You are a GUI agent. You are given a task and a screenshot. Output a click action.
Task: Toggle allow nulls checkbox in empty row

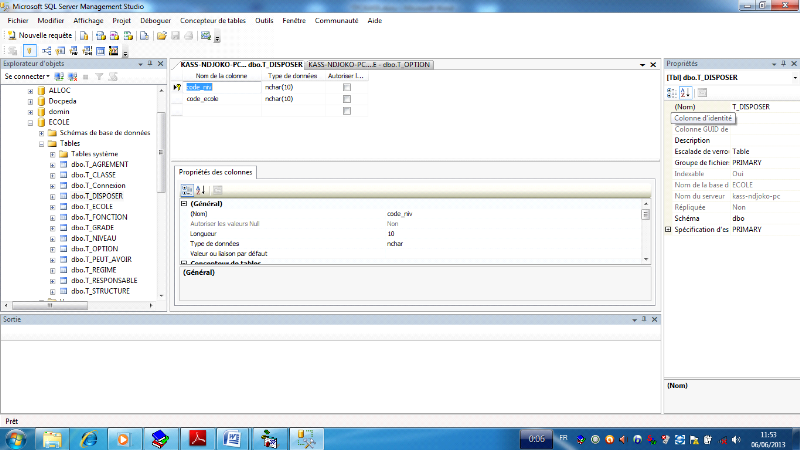point(347,111)
